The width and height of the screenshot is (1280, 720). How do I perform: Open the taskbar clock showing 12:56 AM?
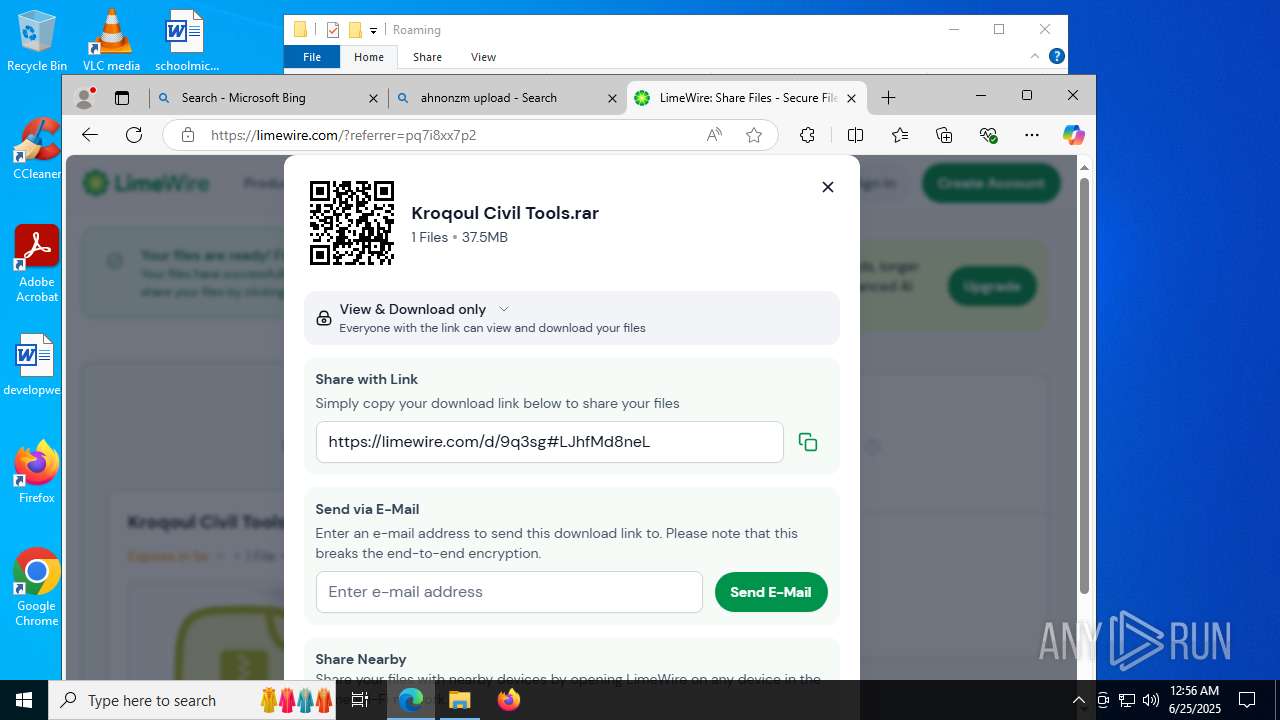pyautogui.click(x=1194, y=700)
